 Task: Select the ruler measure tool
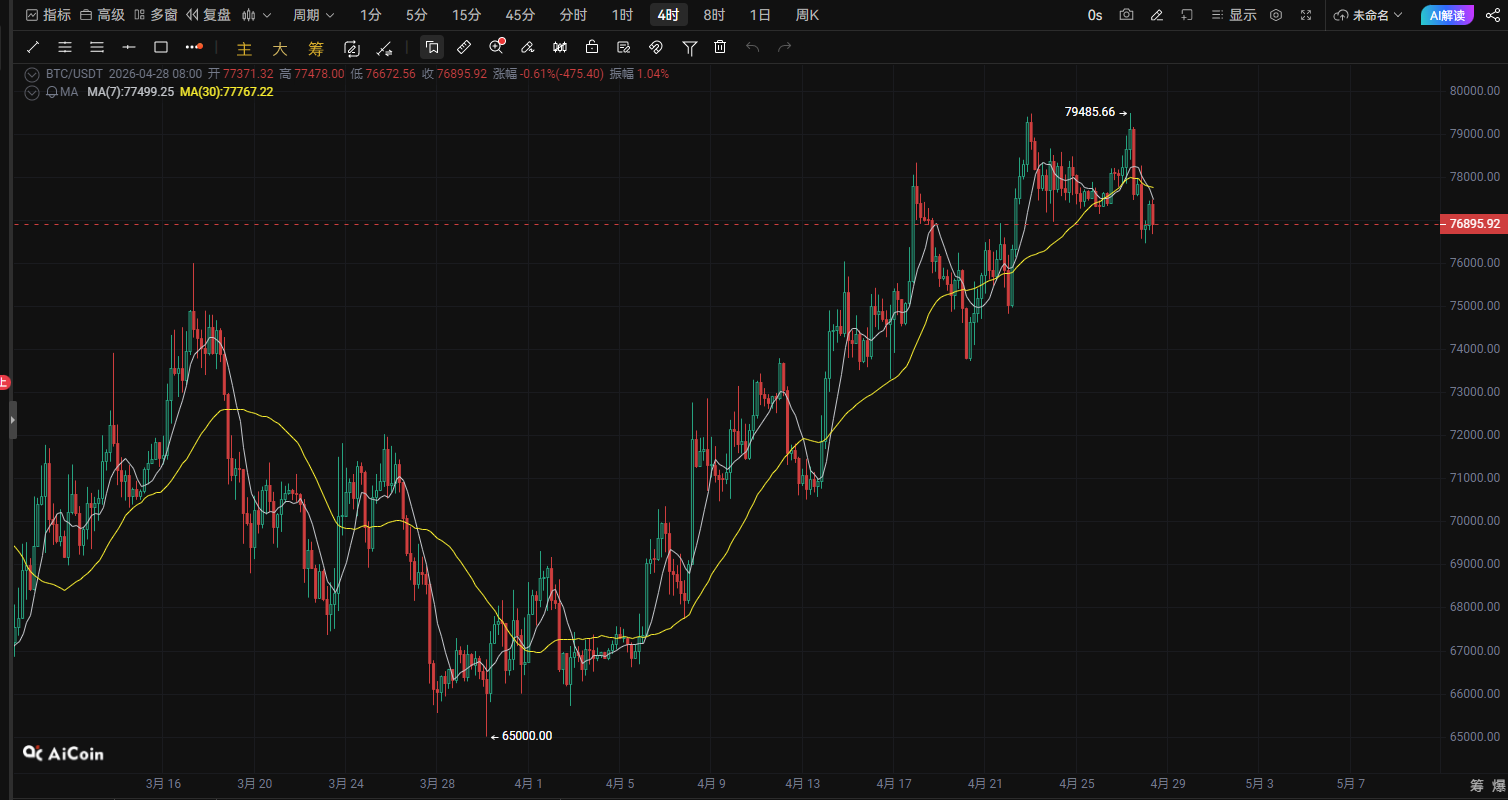pyautogui.click(x=464, y=47)
